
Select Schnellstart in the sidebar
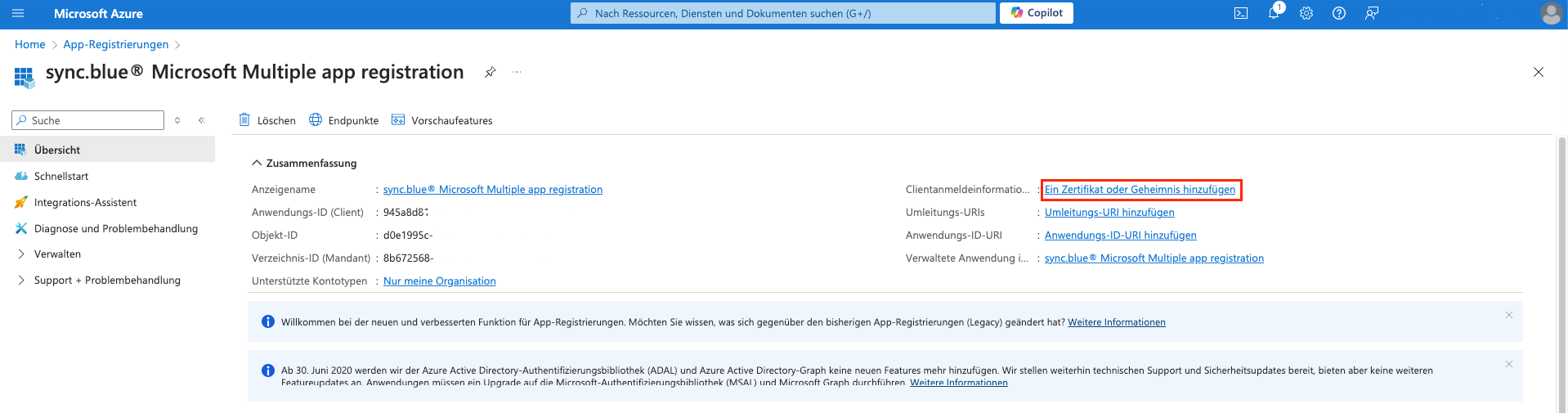tap(61, 177)
